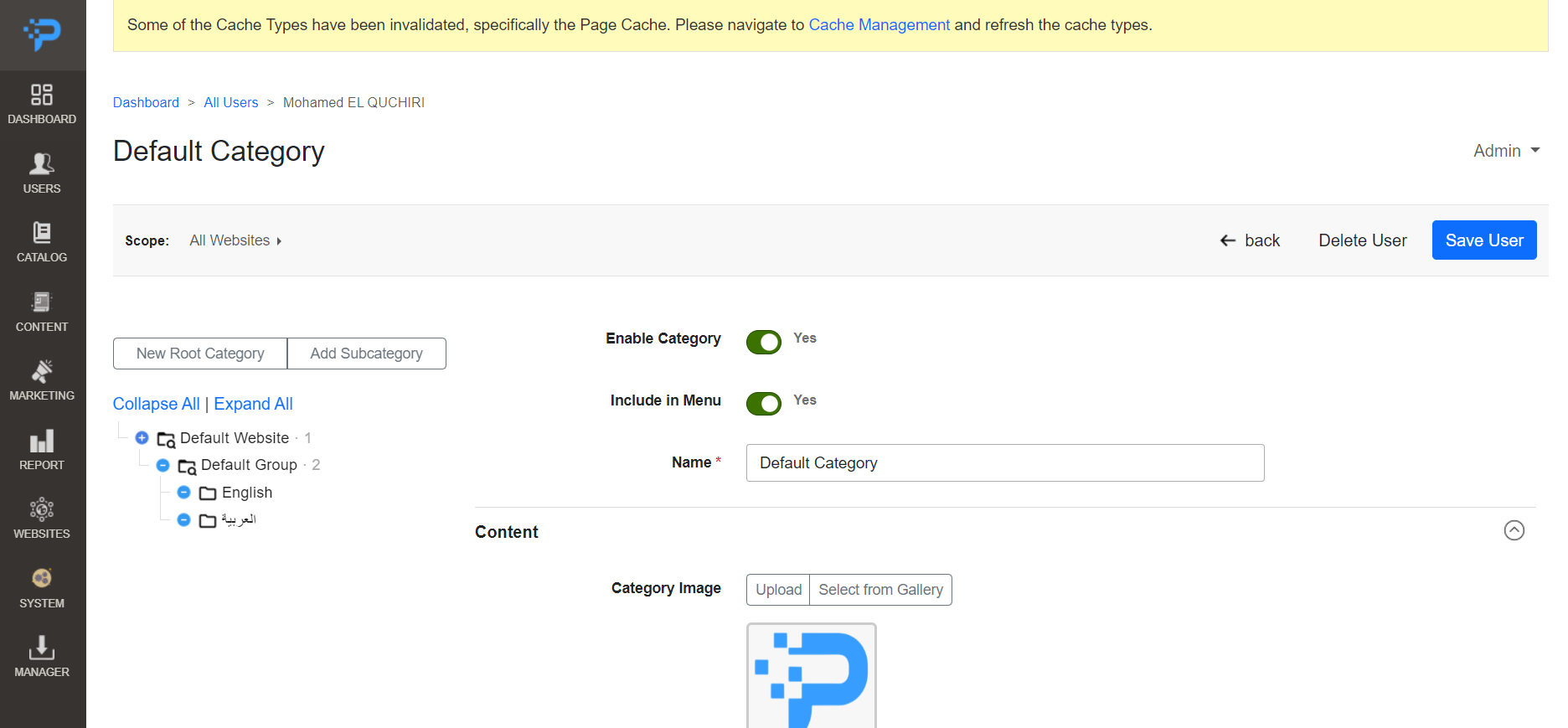
Task: Click the Default Group folder icon
Action: point(187,466)
